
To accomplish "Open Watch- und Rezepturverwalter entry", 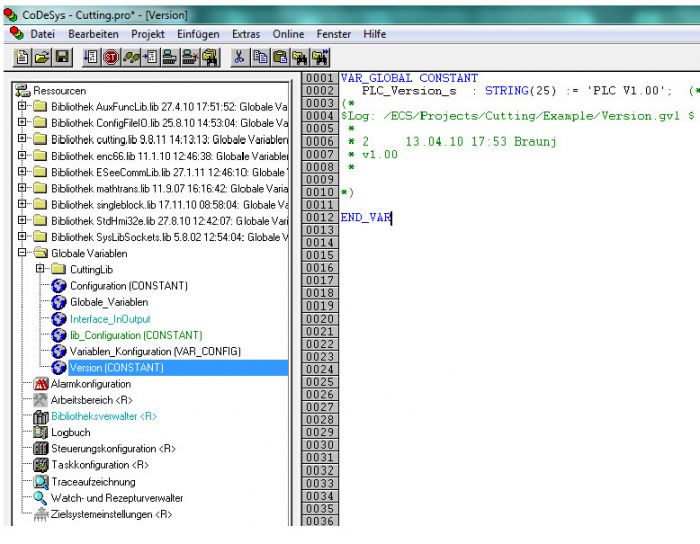I will click(x=117, y=498).
